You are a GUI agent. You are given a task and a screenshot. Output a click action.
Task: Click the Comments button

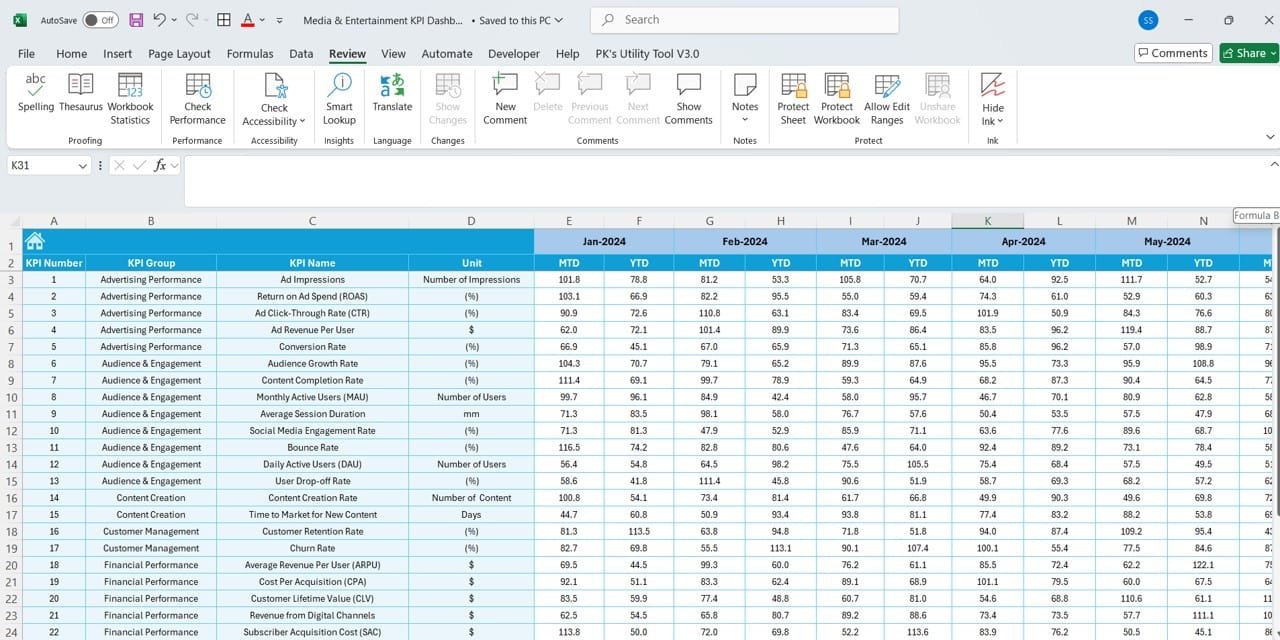tap(1173, 53)
